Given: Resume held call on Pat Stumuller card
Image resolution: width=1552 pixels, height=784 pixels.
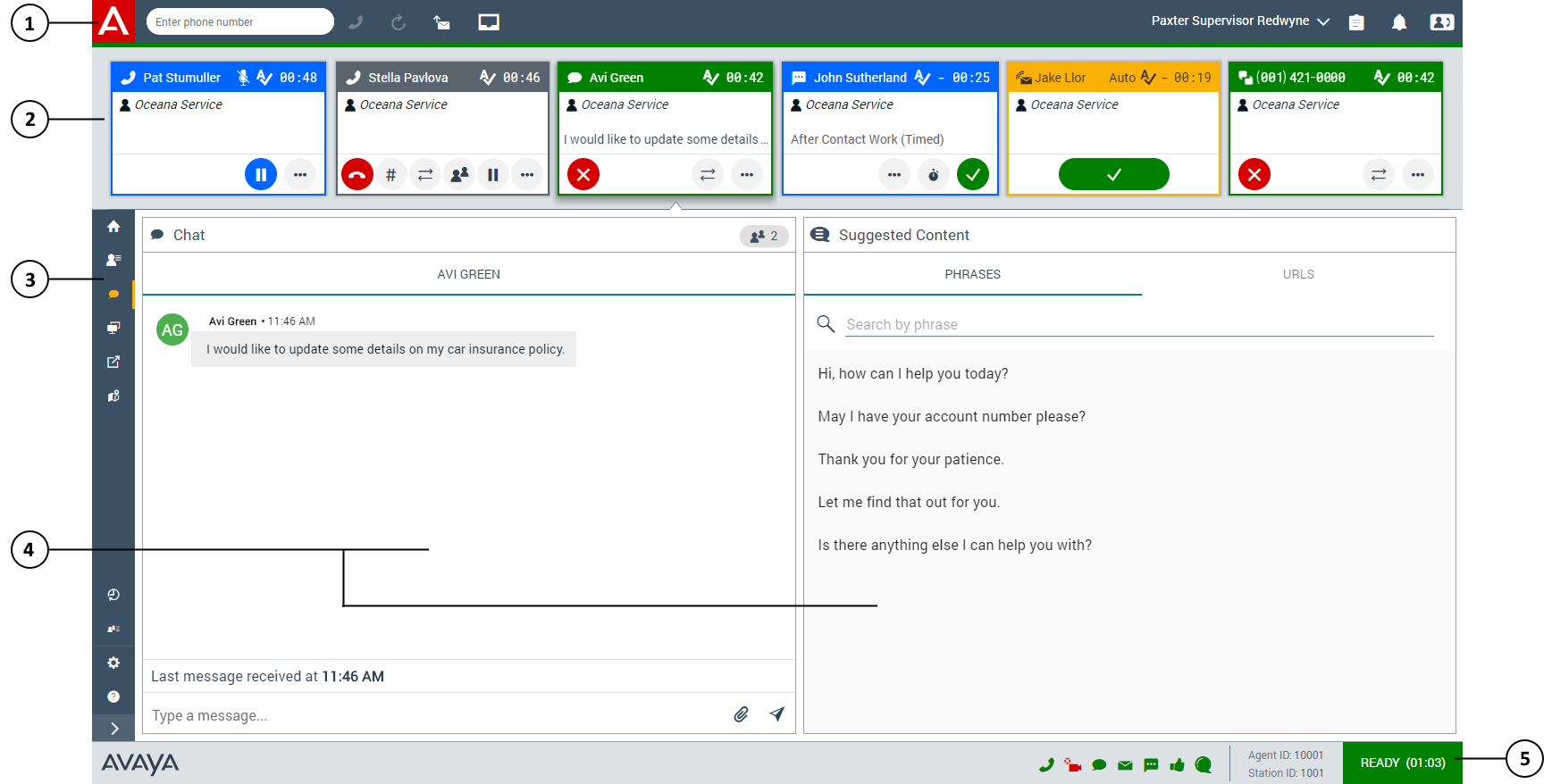Looking at the screenshot, I should 261,174.
